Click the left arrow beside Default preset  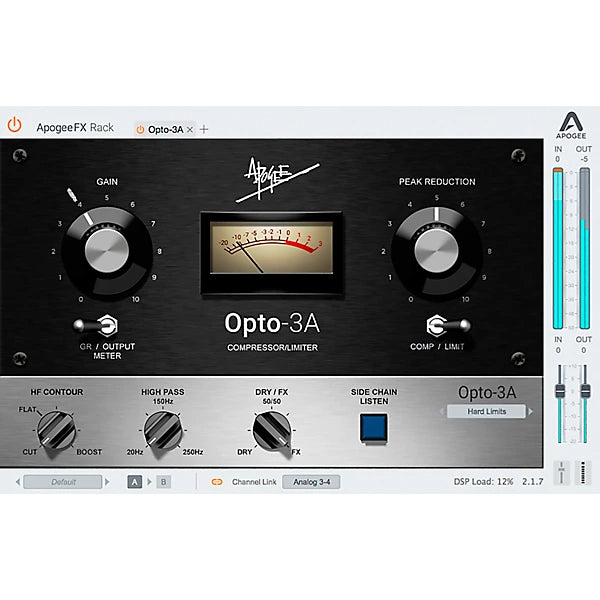16,481
